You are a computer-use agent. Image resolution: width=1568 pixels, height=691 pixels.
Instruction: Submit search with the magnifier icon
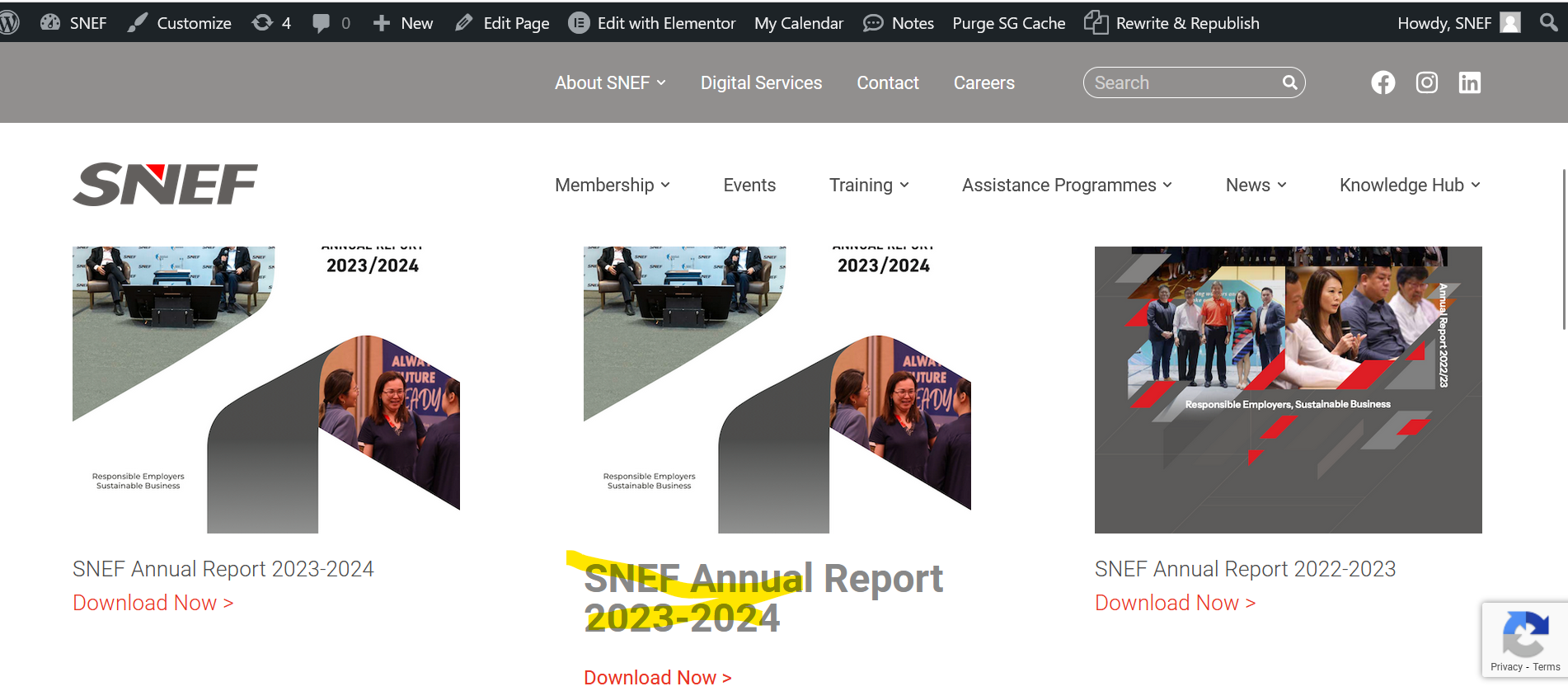click(x=1290, y=82)
